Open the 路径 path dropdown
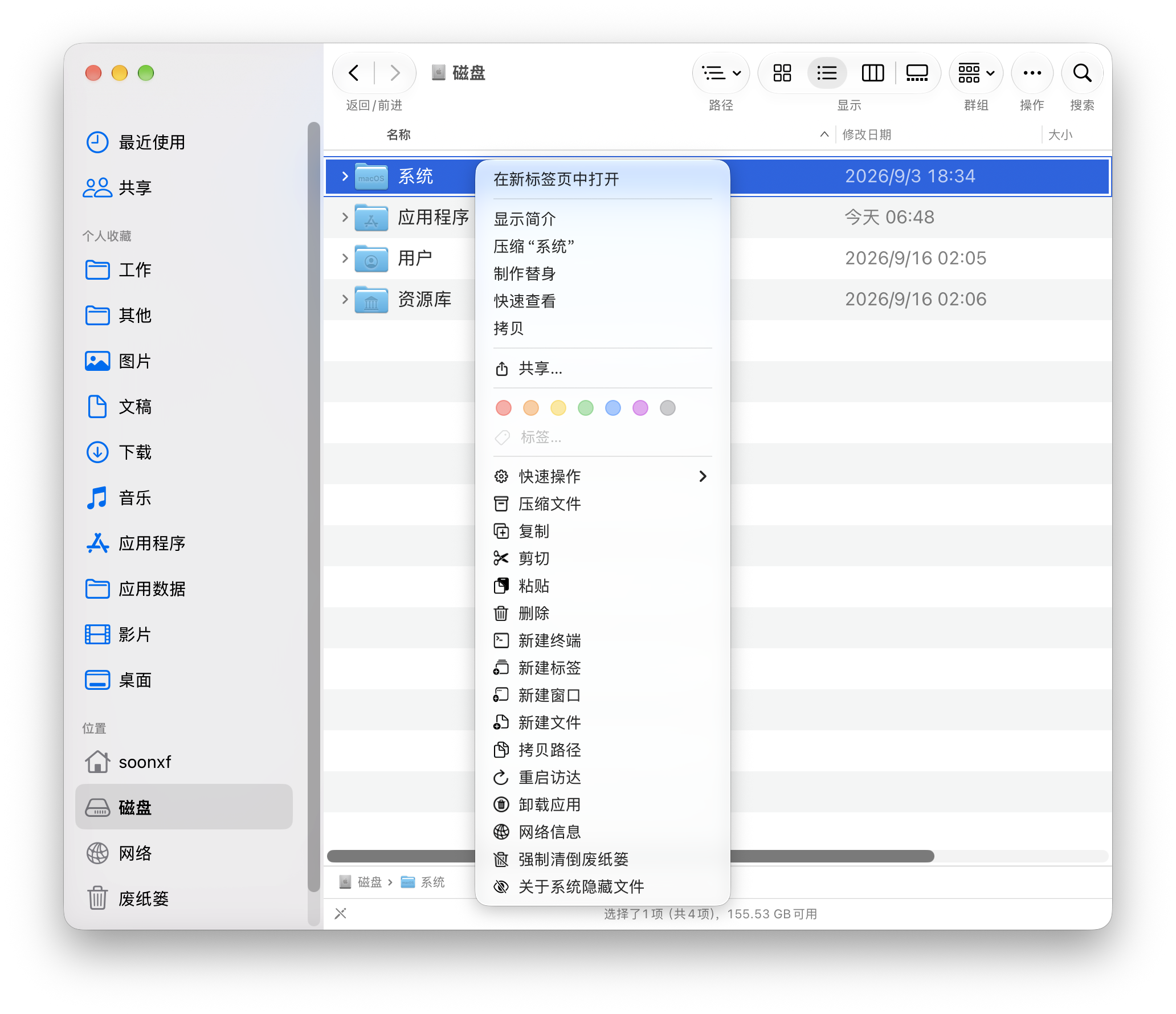This screenshot has height=1014, width=1176. (721, 73)
